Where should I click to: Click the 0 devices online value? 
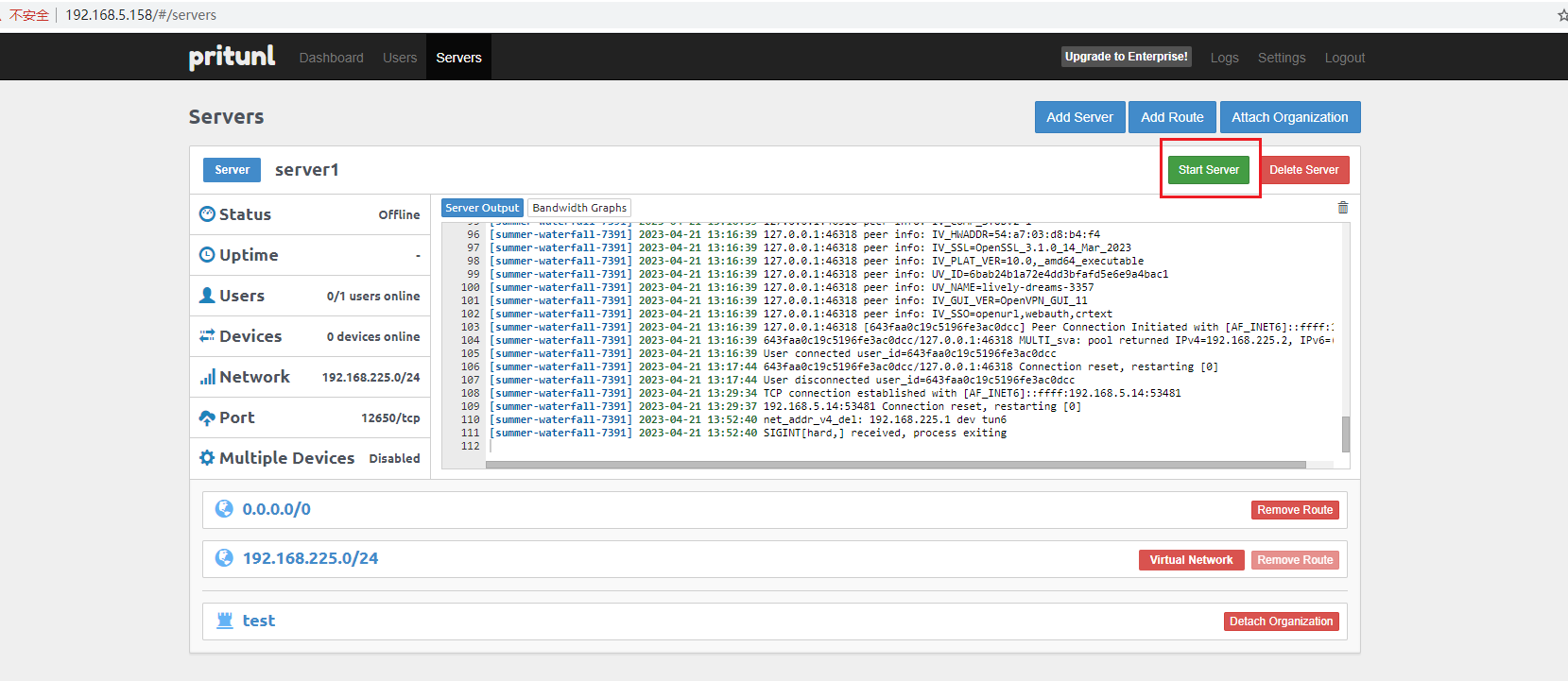point(373,337)
